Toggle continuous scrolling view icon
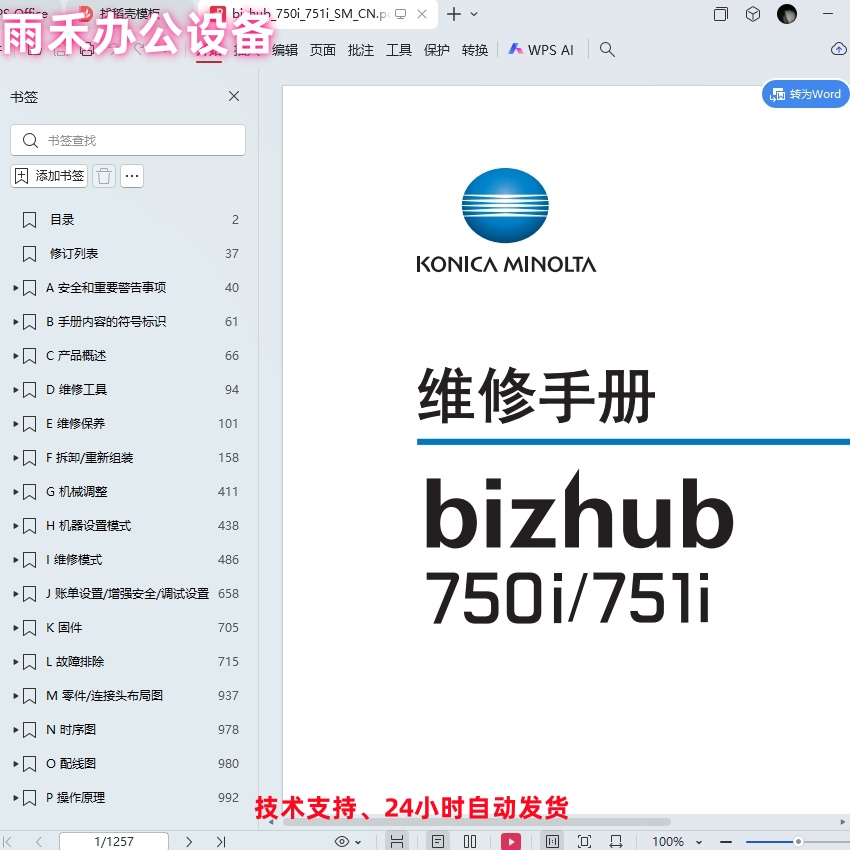Screen dimensions: 850x850 [x=397, y=841]
